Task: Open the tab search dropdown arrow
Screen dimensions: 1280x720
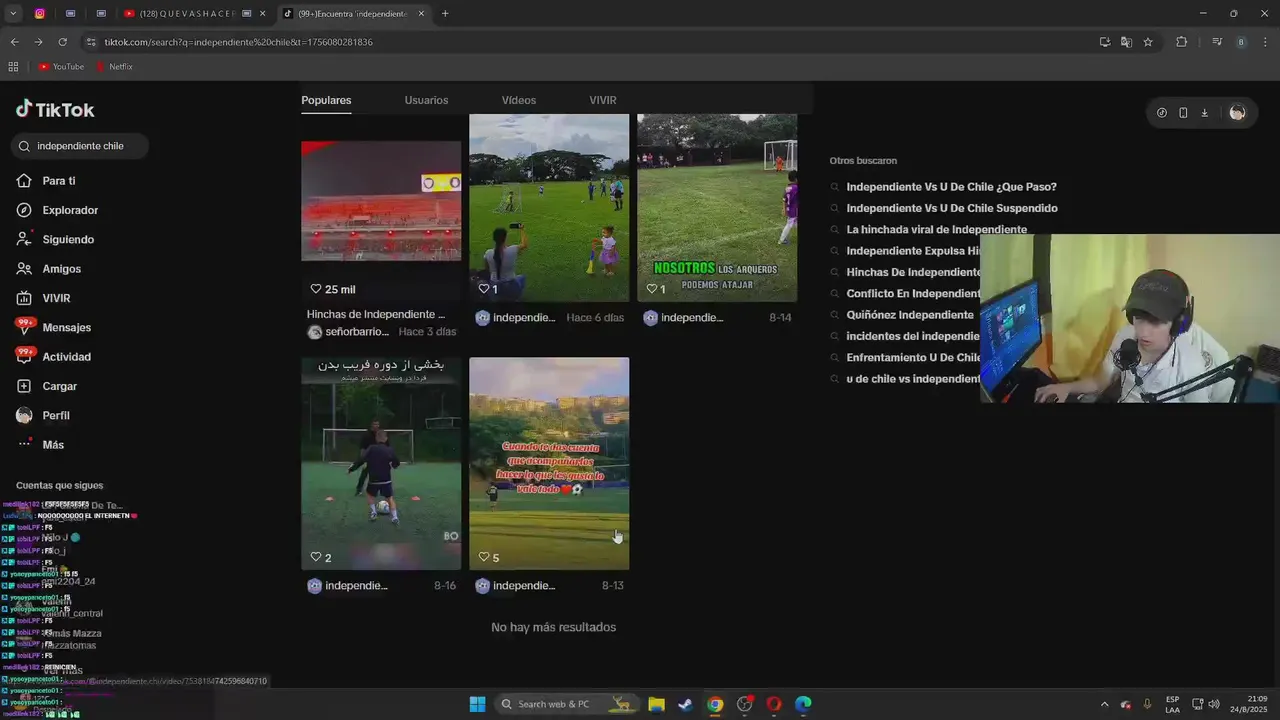Action: click(13, 14)
